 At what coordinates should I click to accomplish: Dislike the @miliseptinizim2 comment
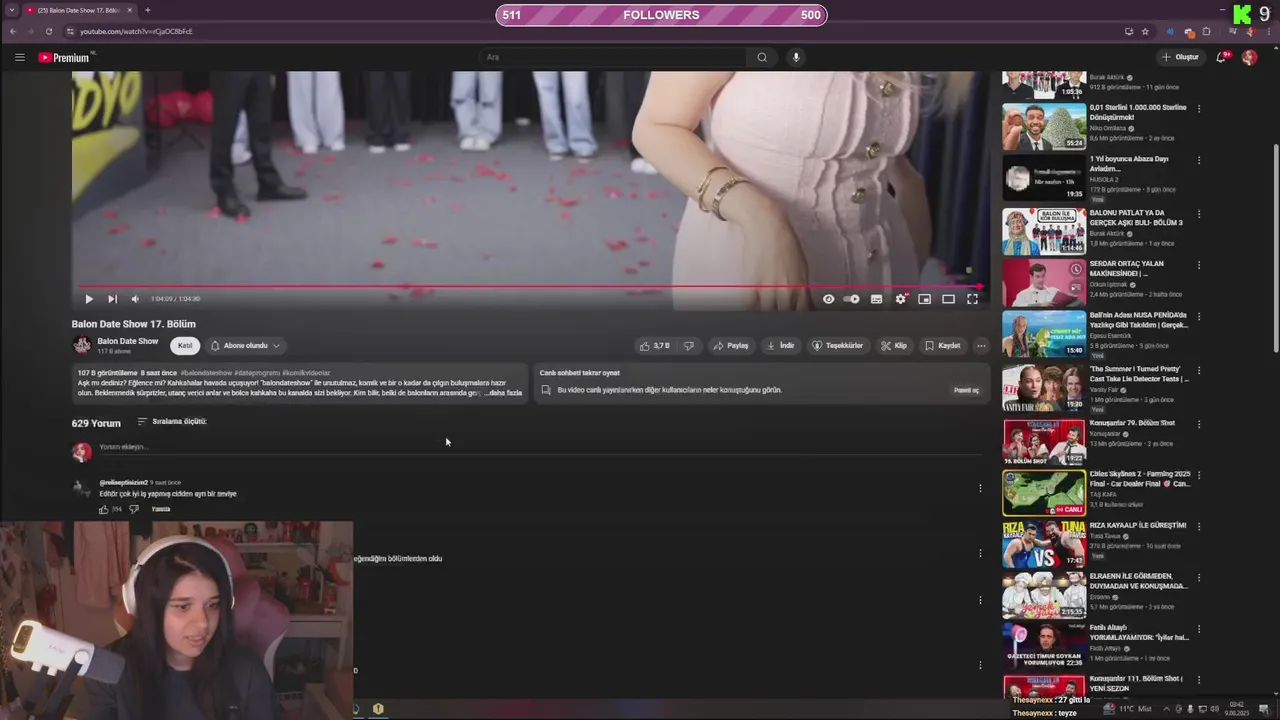tap(134, 509)
